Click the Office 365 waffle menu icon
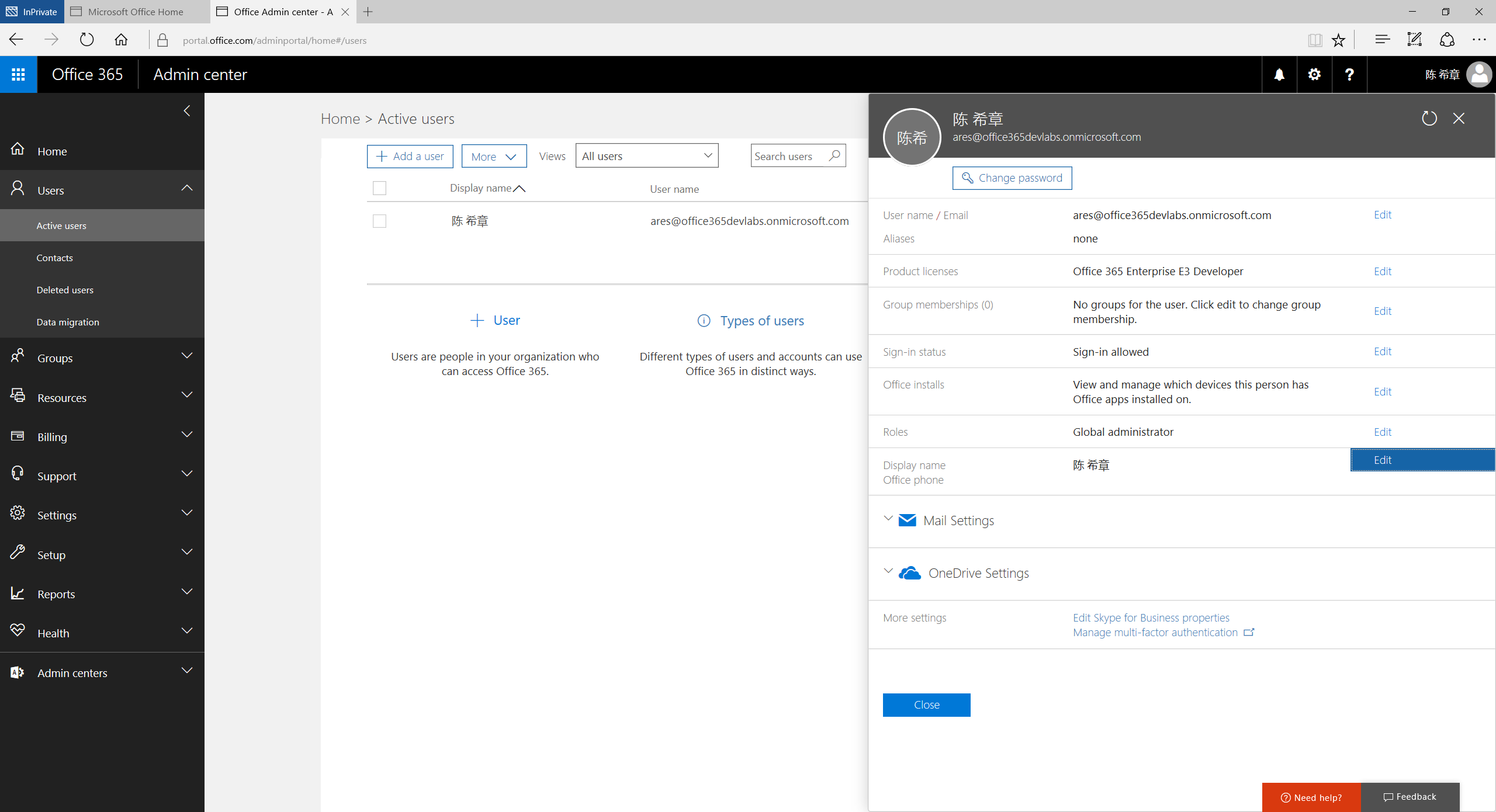 point(19,75)
